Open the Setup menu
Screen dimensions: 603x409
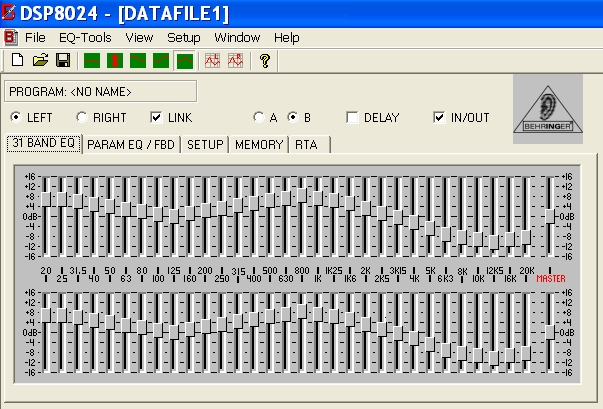[x=183, y=38]
